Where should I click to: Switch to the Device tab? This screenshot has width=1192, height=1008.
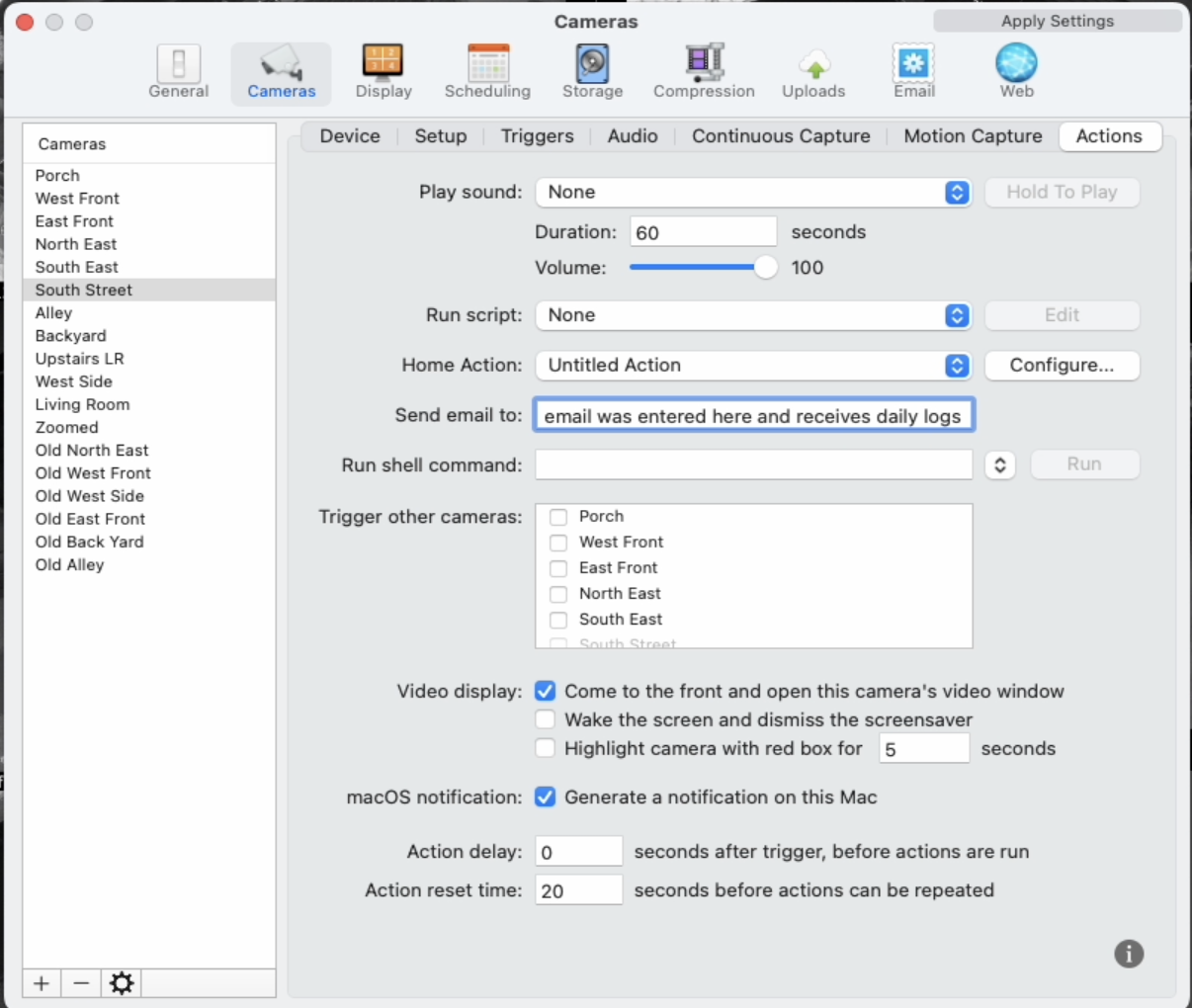click(350, 136)
